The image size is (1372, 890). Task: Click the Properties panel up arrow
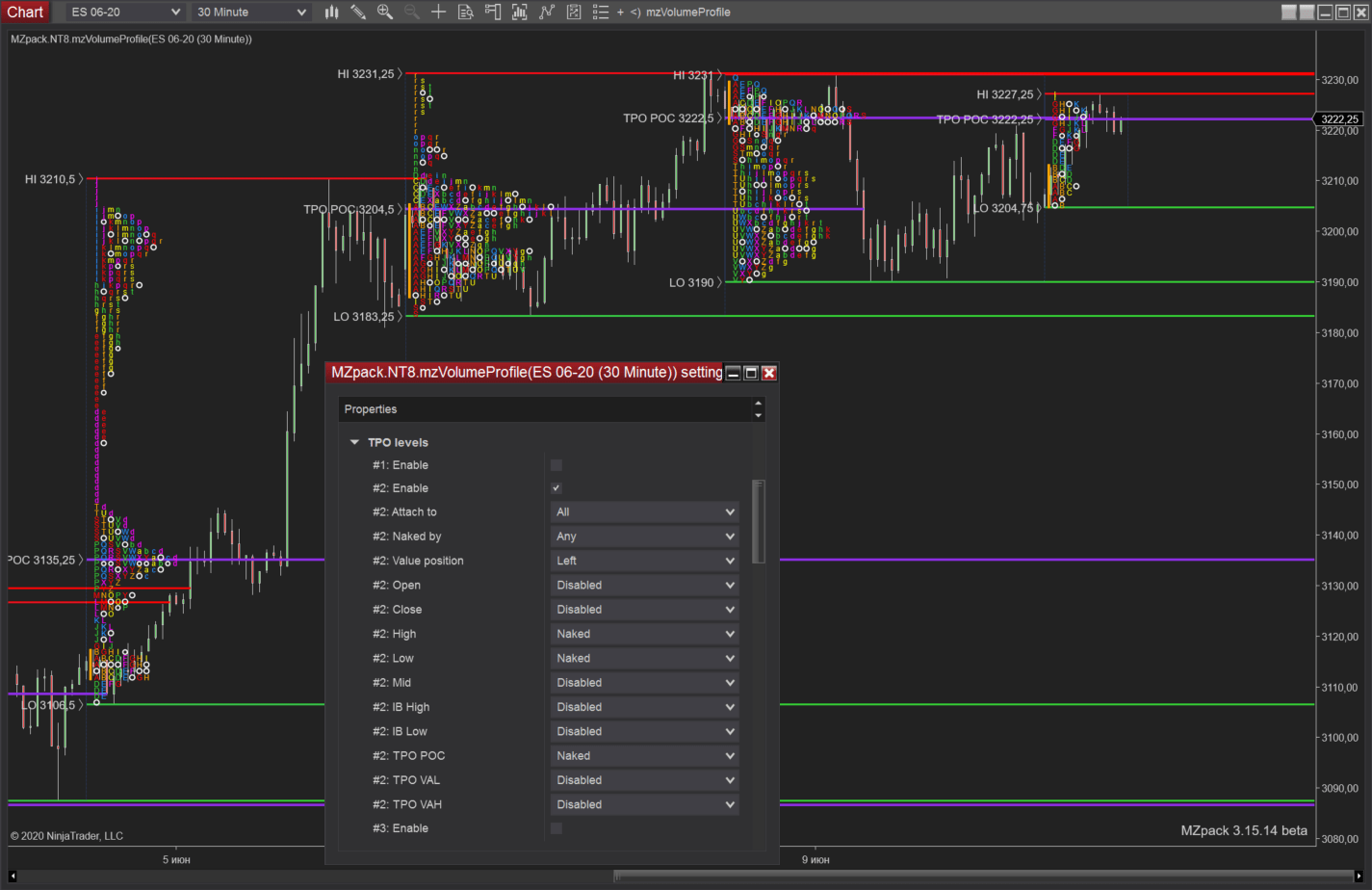pyautogui.click(x=759, y=404)
